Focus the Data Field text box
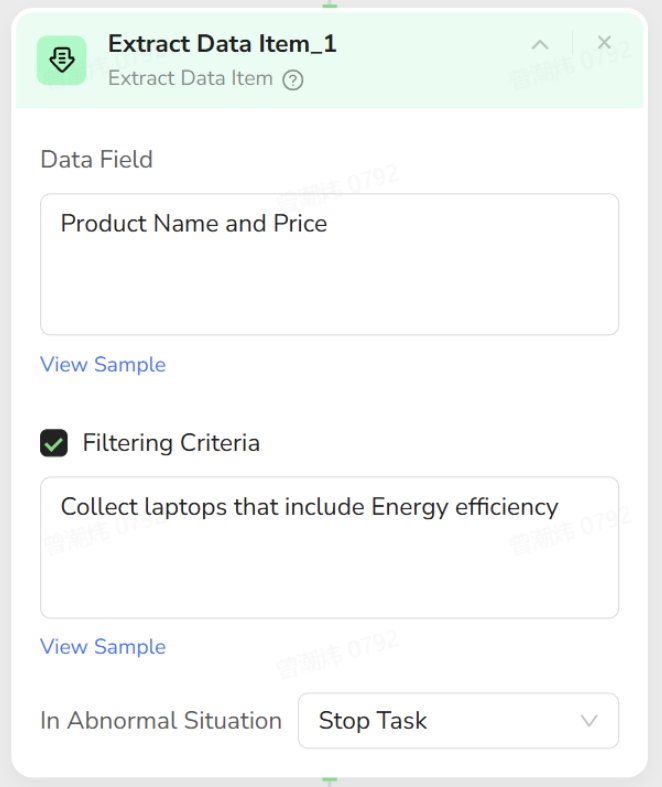662x787 pixels. pos(329,280)
